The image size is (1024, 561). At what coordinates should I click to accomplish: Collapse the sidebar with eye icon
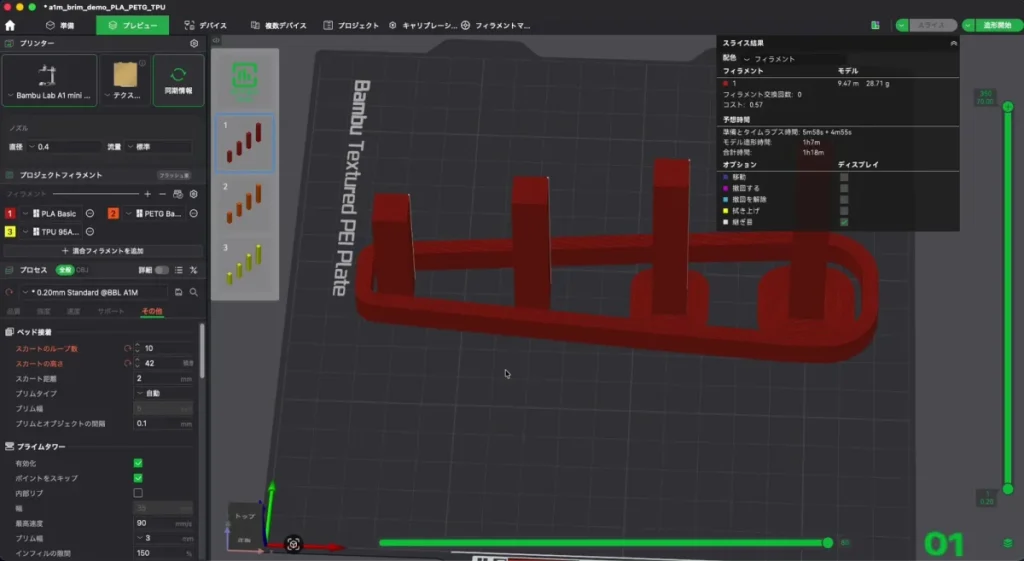click(216, 40)
